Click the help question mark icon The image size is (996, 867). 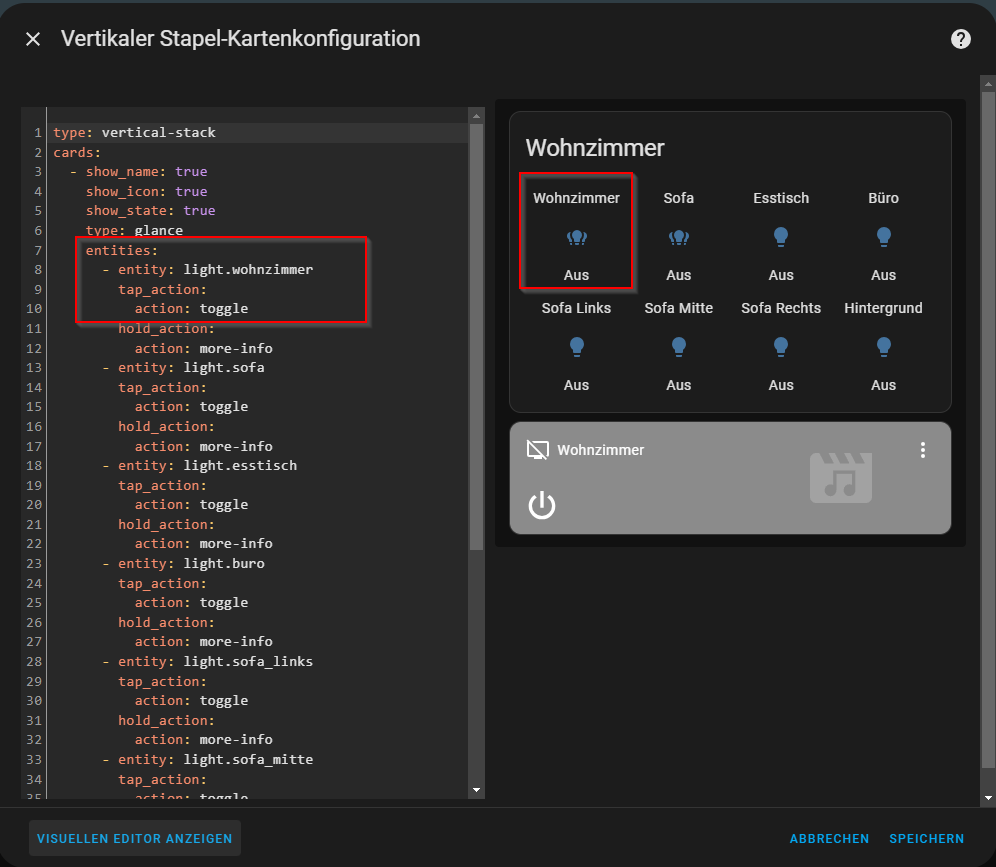[960, 39]
